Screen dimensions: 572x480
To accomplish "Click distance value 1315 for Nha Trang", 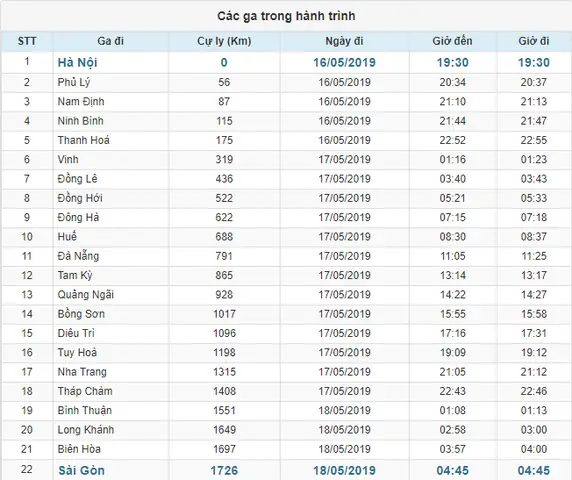I will click(x=224, y=372).
